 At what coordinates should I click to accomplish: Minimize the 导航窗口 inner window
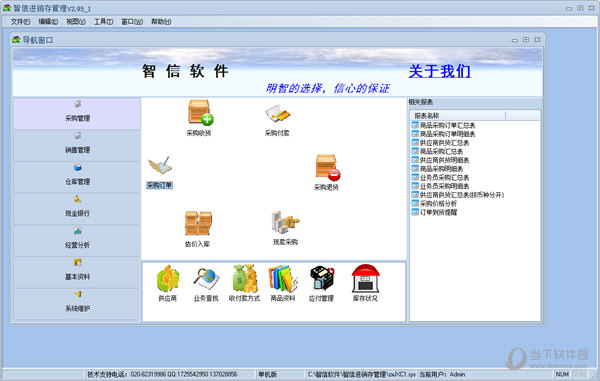[515, 40]
